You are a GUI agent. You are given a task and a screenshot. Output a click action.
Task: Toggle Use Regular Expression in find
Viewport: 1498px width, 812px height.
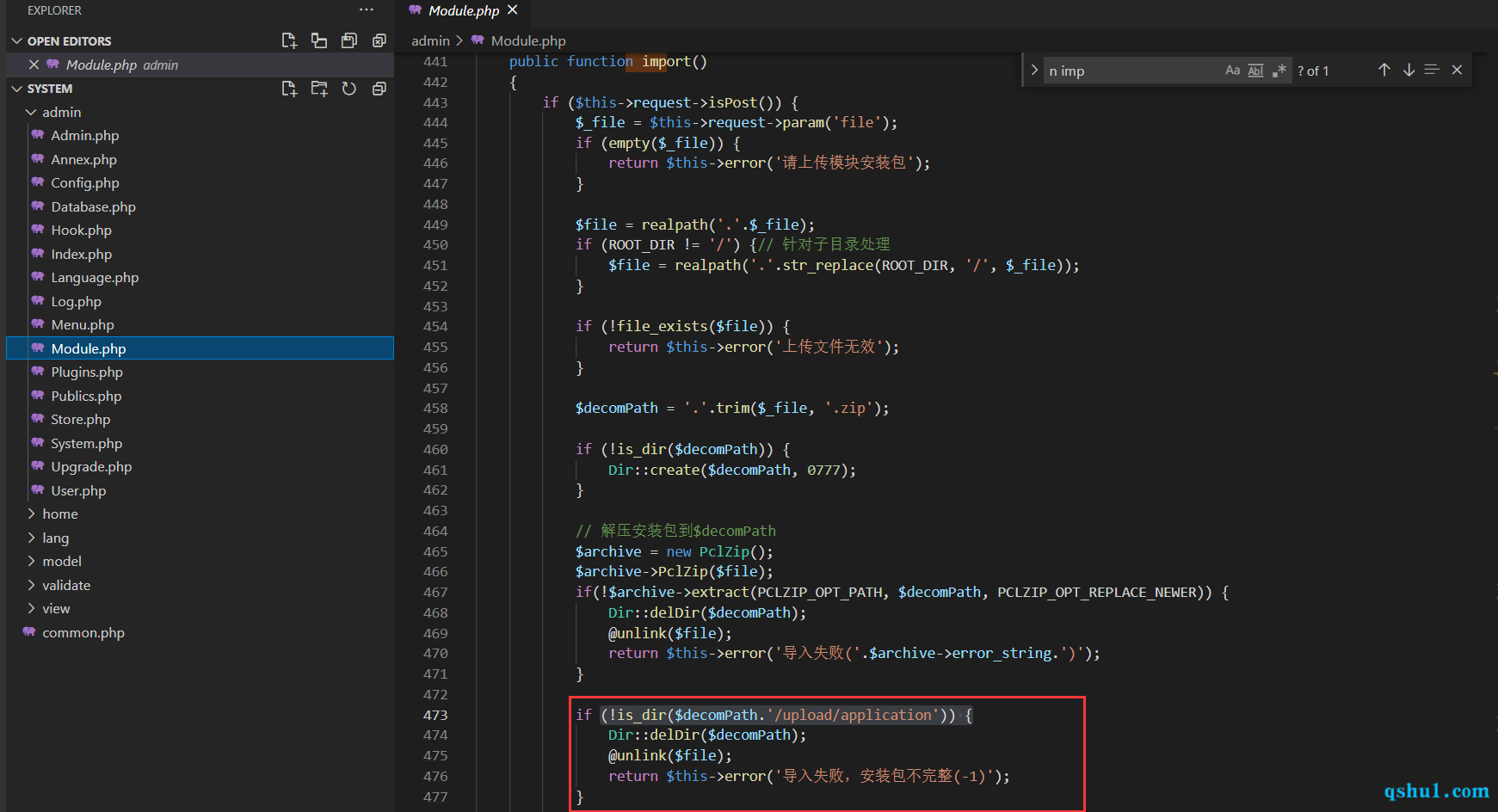(1279, 71)
